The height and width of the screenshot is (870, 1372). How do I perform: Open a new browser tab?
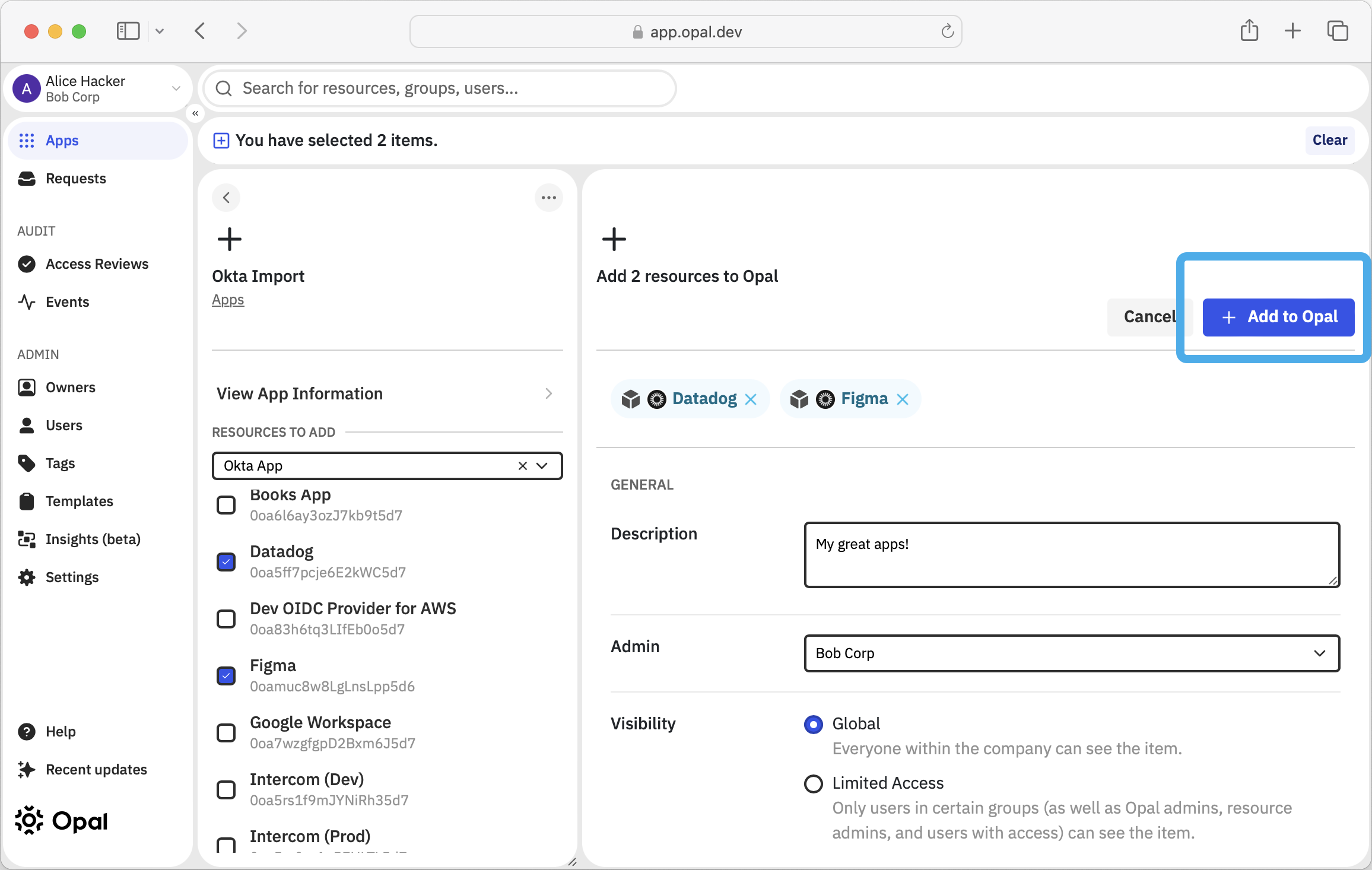1292,31
